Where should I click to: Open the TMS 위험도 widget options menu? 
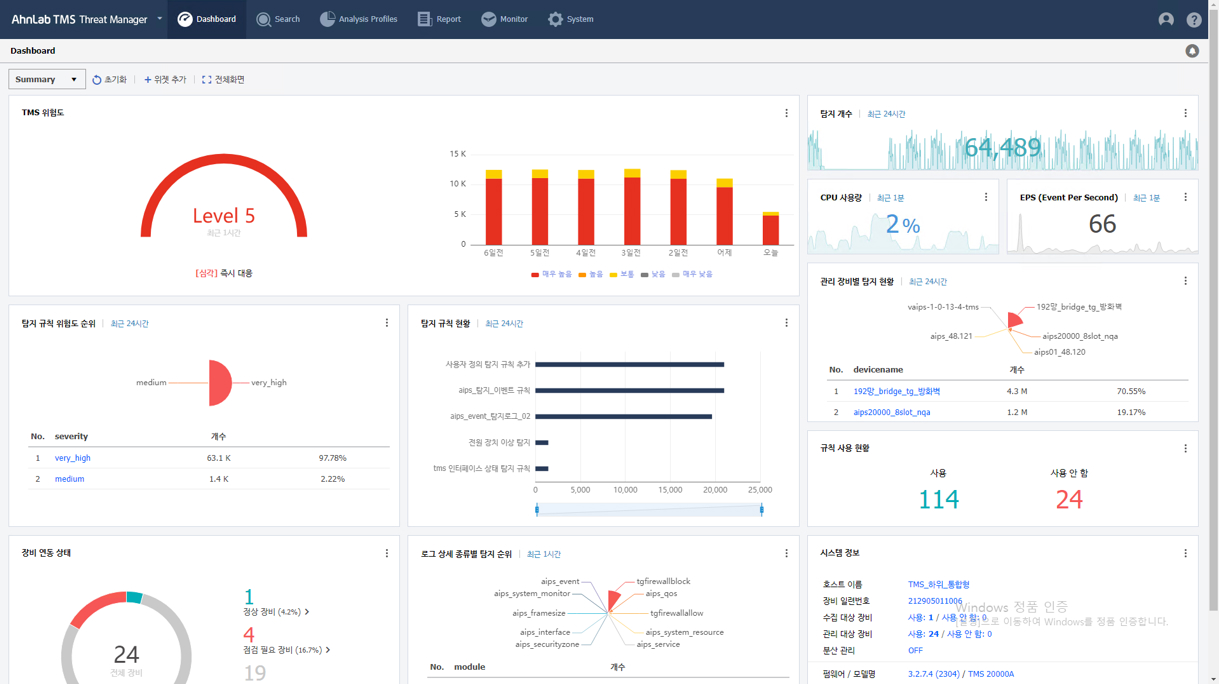click(786, 113)
